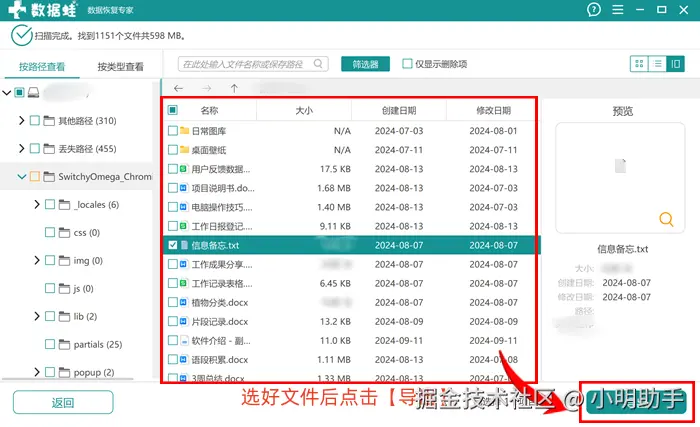Open the help question mark icon
The height and width of the screenshot is (427, 700).
(594, 9)
